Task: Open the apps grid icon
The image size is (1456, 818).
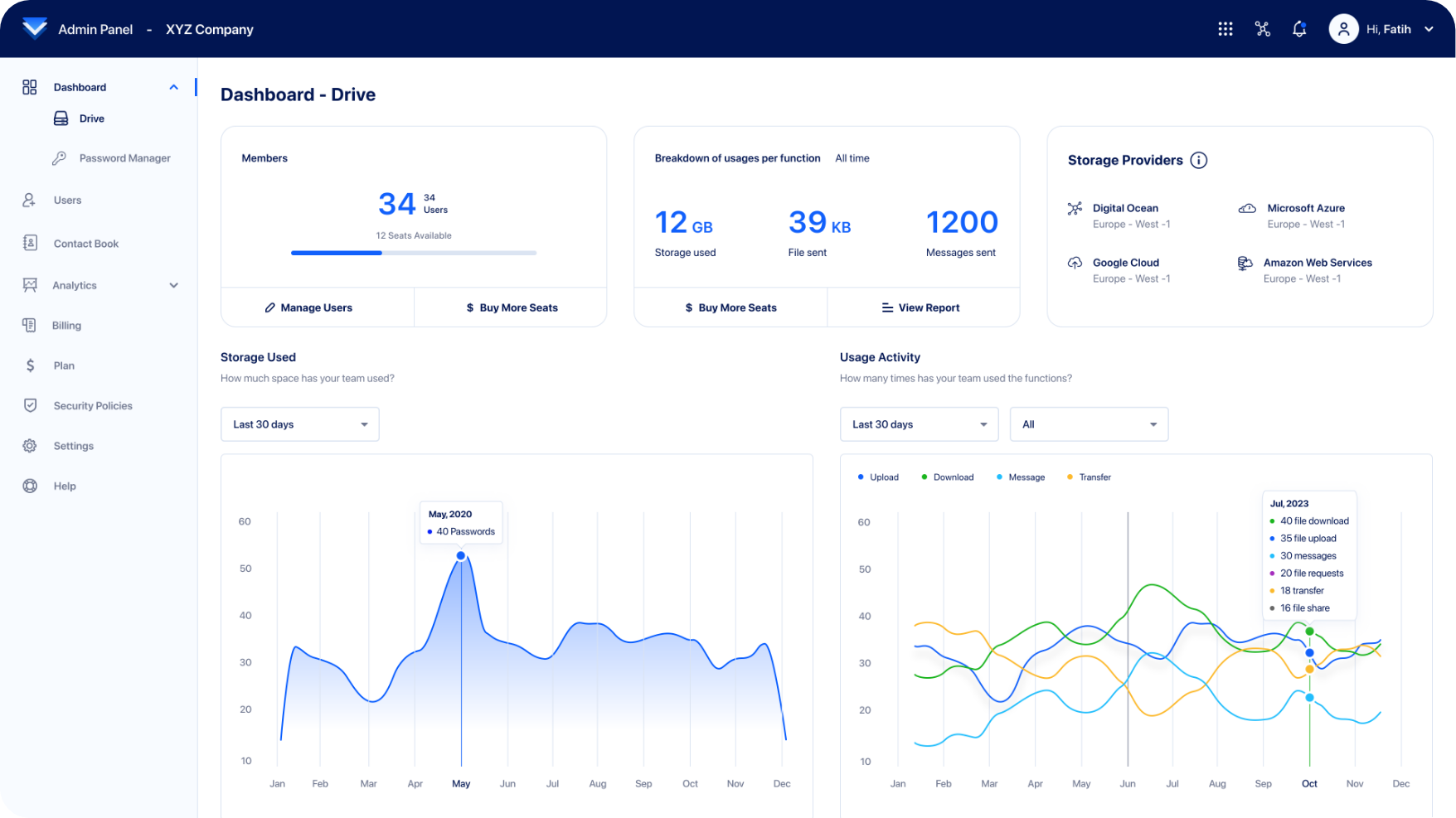Action: pyautogui.click(x=1225, y=29)
